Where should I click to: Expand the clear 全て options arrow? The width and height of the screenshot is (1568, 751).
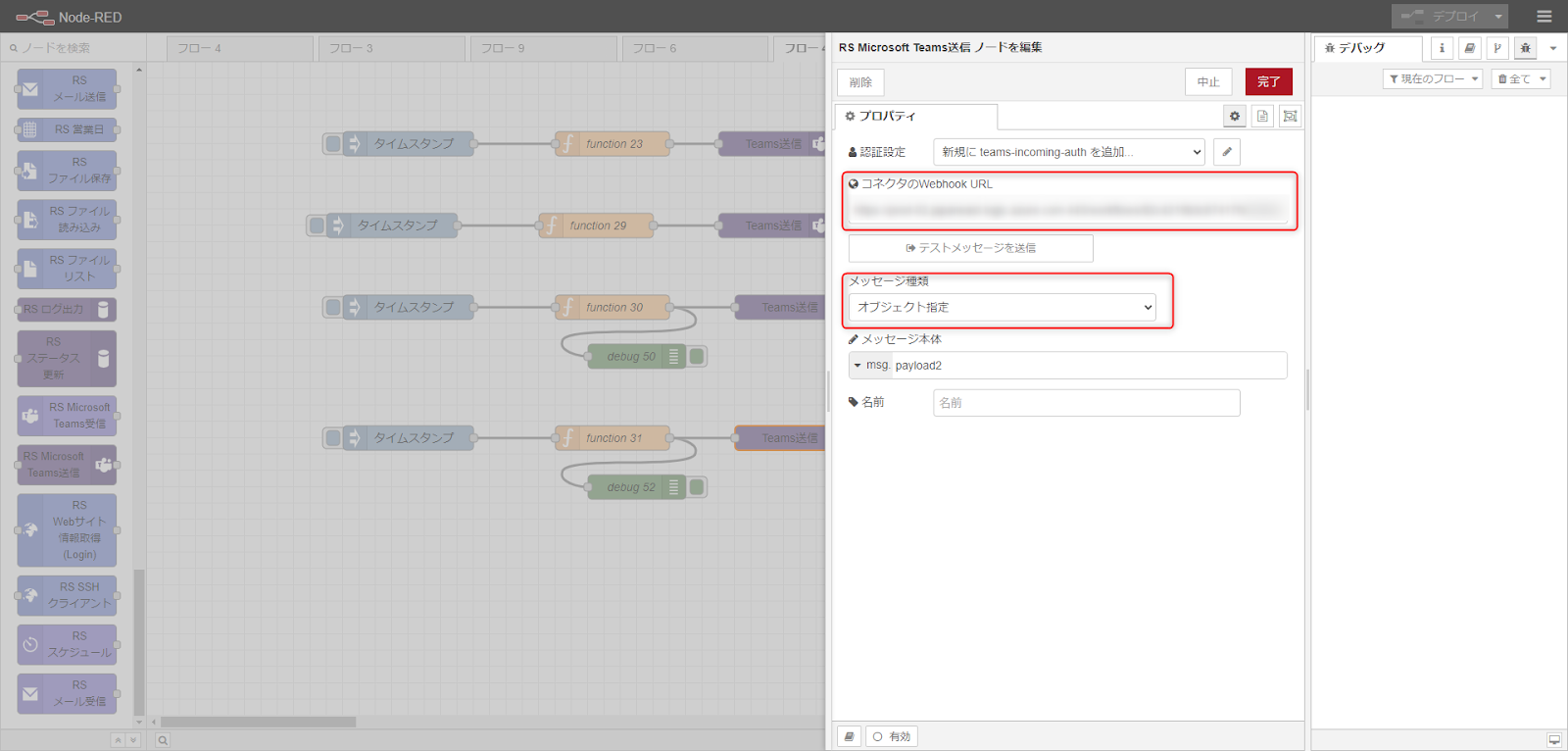tap(1543, 79)
